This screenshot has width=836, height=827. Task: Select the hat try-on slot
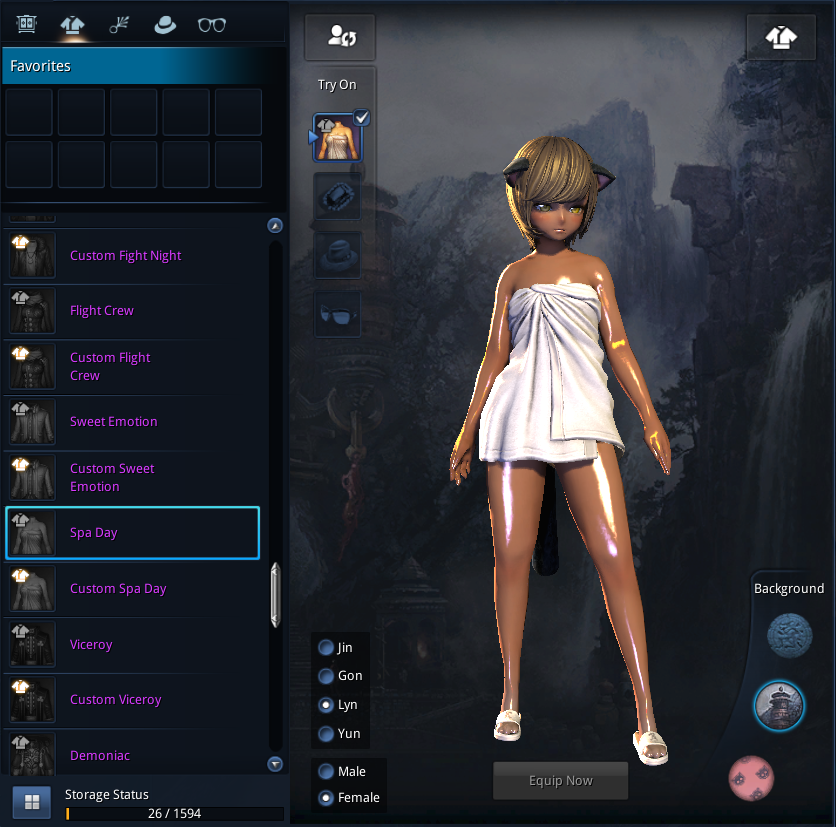pos(337,255)
